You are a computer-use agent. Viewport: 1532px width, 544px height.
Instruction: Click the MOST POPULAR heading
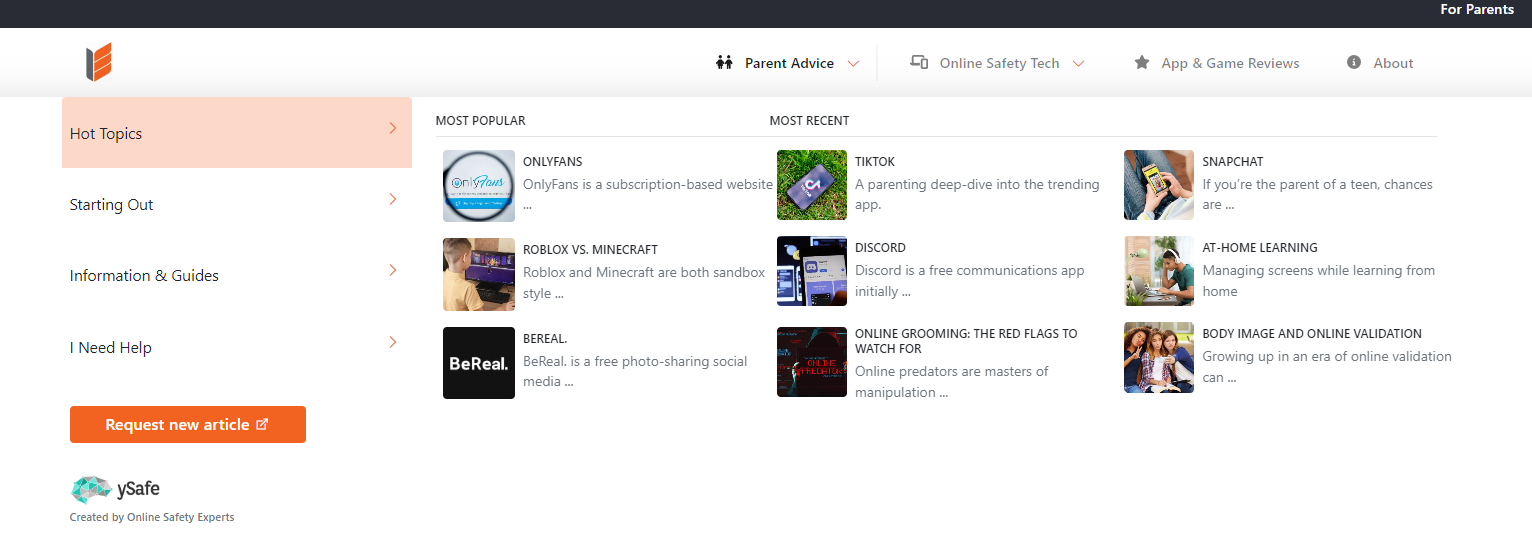coord(480,120)
